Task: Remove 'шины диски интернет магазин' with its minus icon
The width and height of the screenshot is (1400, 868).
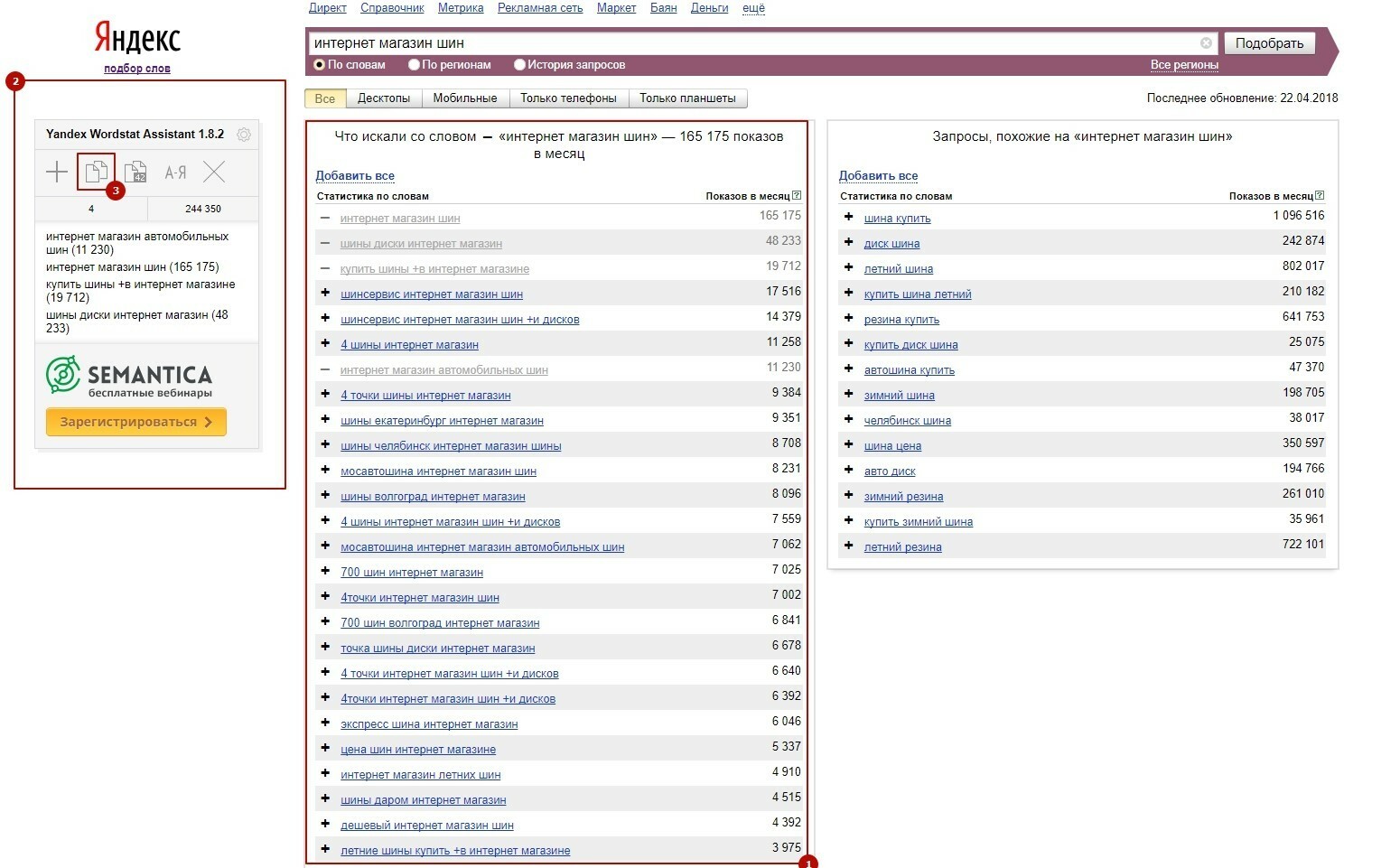Action: 325,243
